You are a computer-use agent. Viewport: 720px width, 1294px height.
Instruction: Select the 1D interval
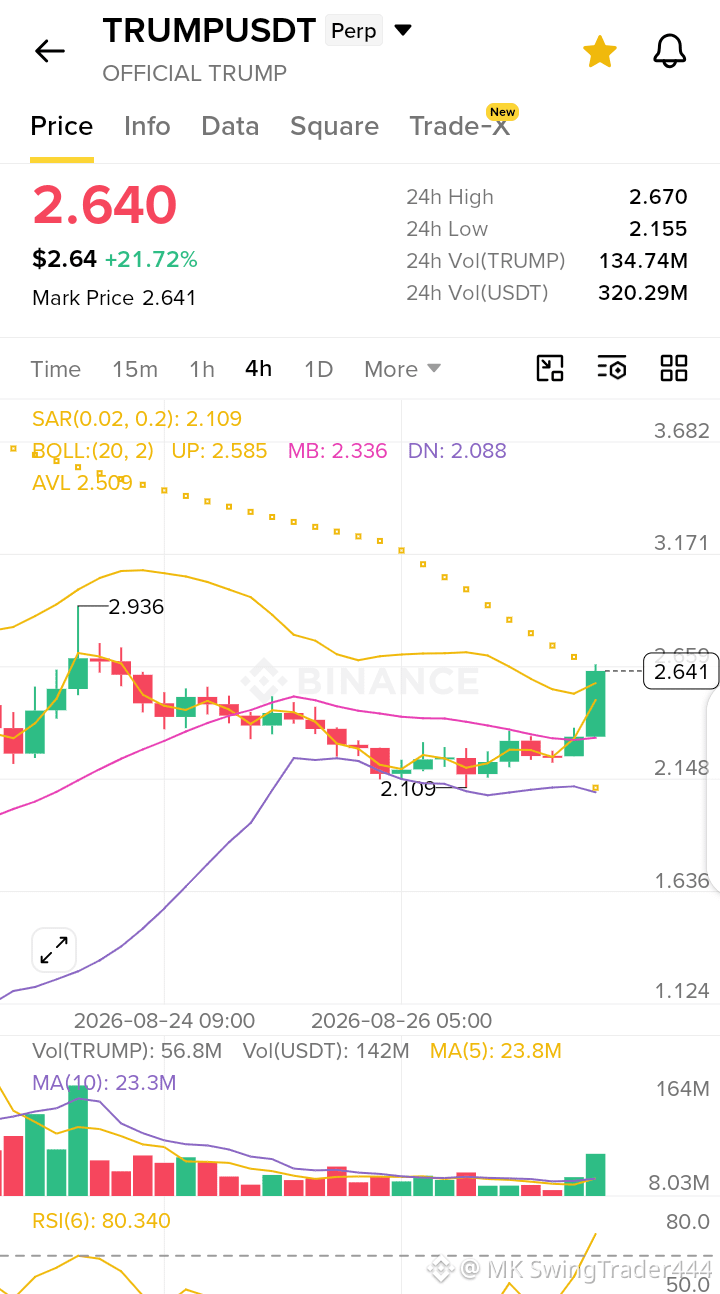pyautogui.click(x=318, y=369)
